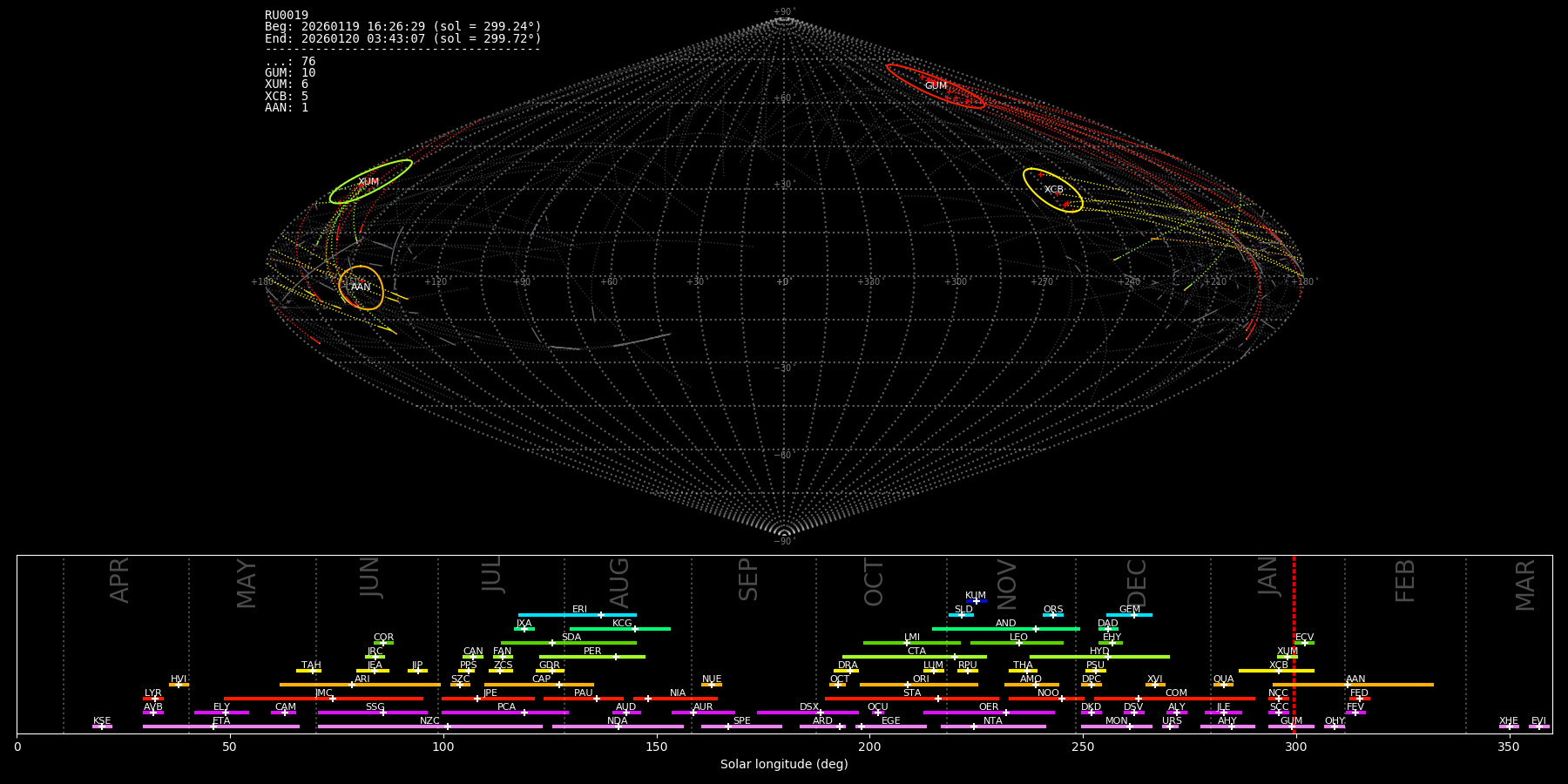Click the NTA shower label in timeline

coord(993,721)
